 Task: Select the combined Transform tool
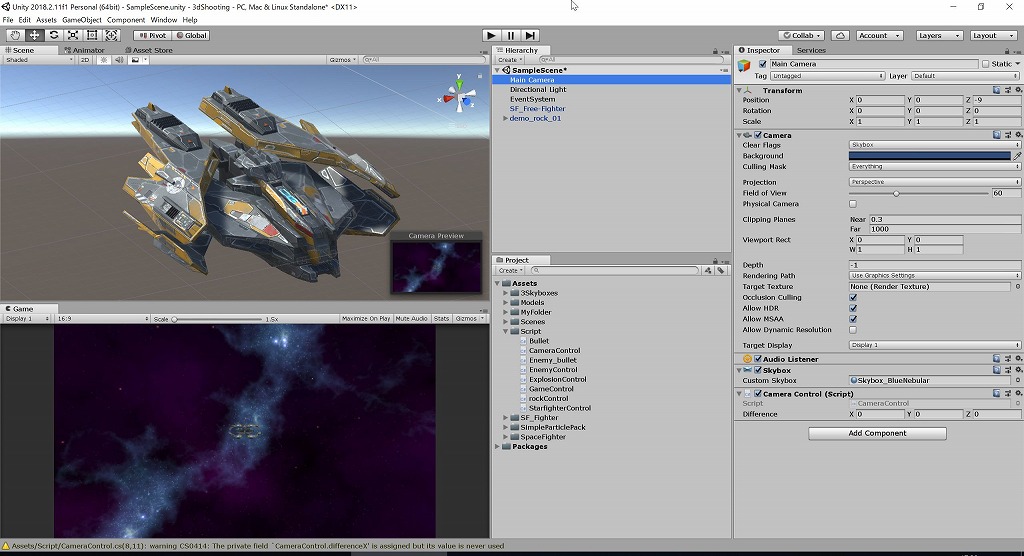[112, 35]
